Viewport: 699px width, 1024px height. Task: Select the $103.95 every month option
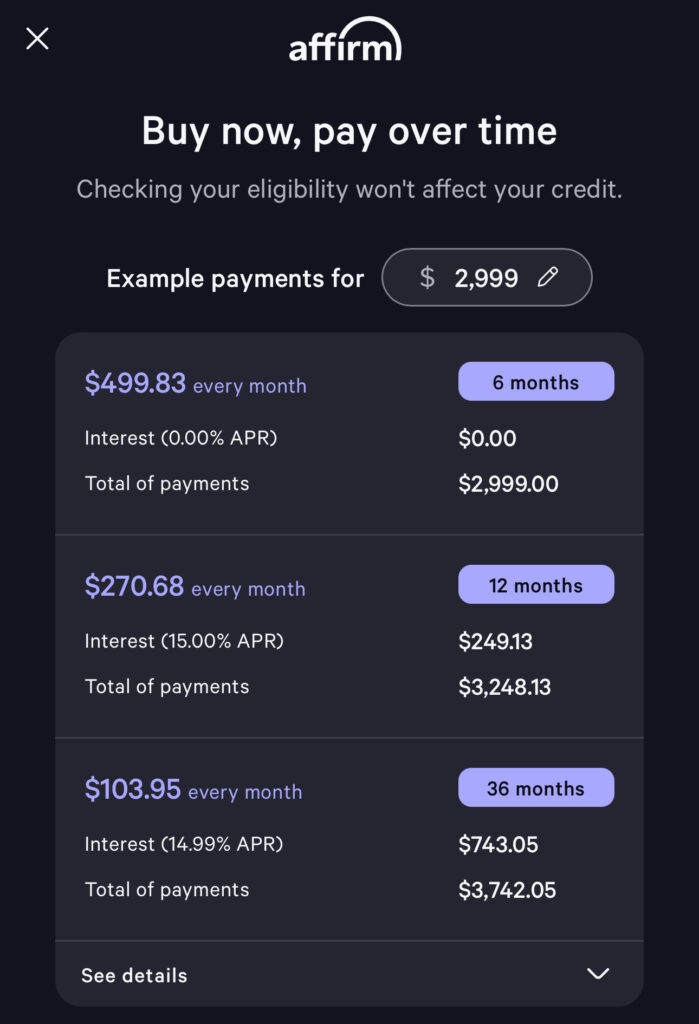[x=193, y=790]
